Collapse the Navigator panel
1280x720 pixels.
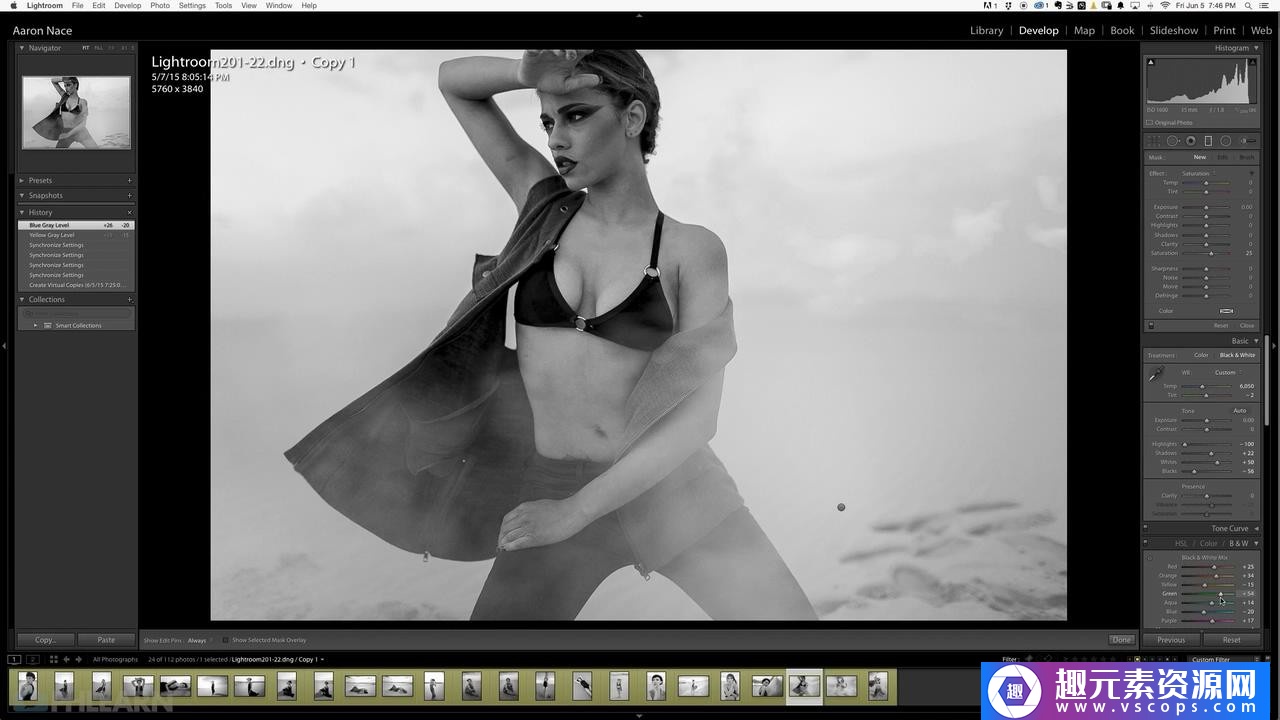coord(22,48)
